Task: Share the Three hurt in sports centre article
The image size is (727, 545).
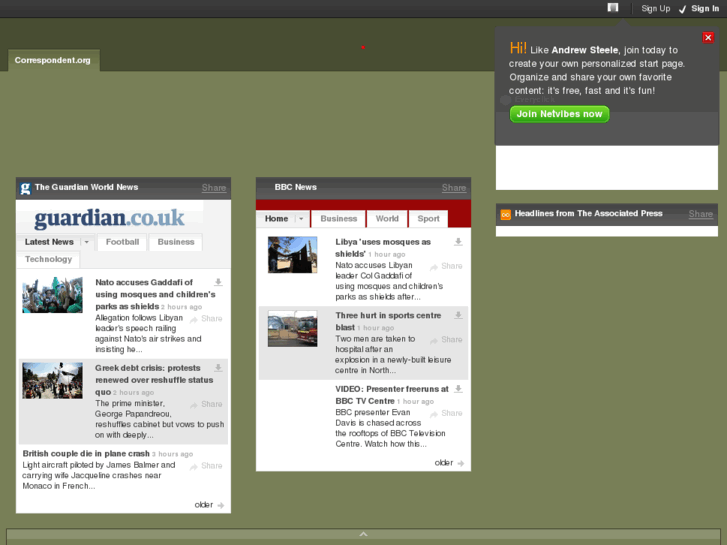Action: tap(446, 340)
